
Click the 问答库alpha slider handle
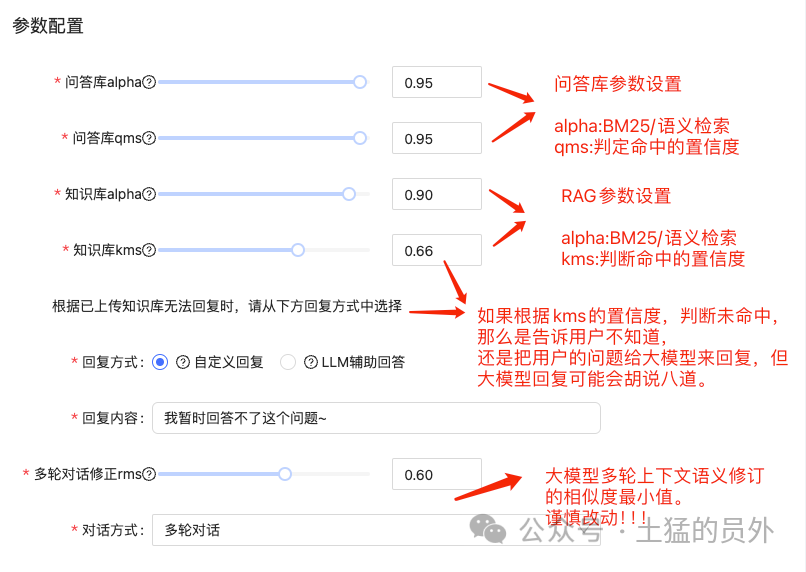coord(360,82)
